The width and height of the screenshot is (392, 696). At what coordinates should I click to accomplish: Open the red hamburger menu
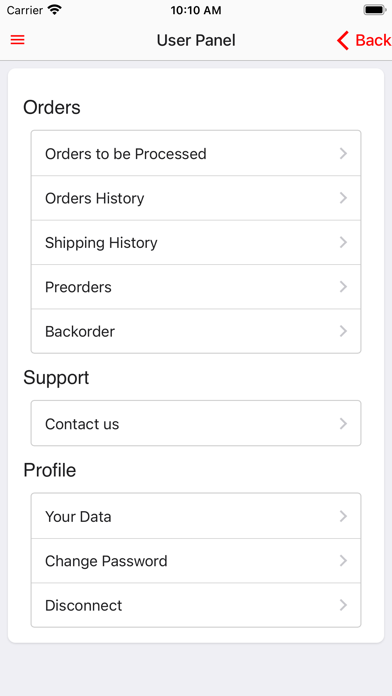[x=17, y=40]
